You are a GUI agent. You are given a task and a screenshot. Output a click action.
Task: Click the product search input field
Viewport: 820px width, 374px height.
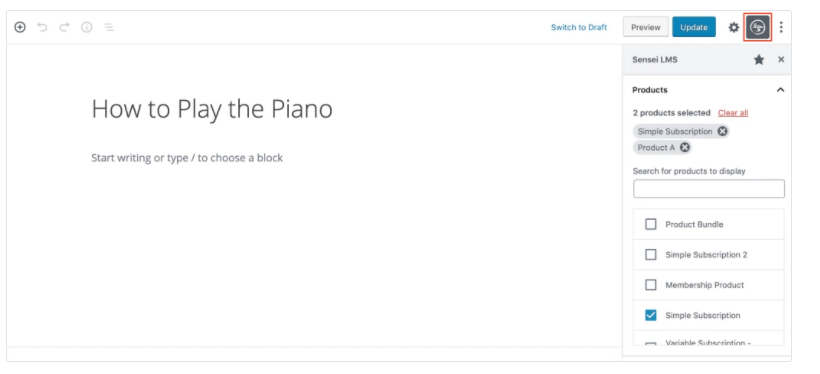click(709, 189)
